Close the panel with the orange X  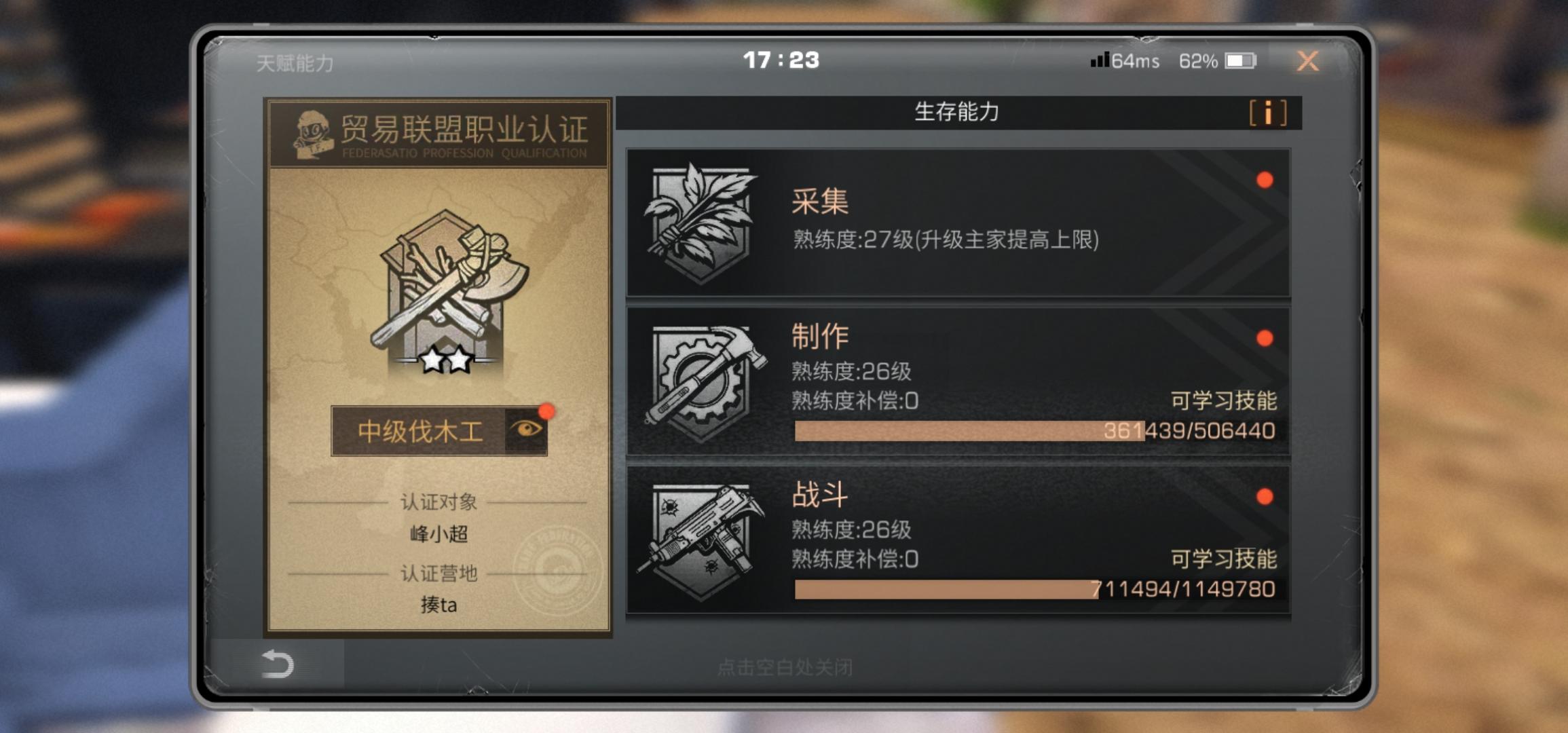click(1307, 61)
